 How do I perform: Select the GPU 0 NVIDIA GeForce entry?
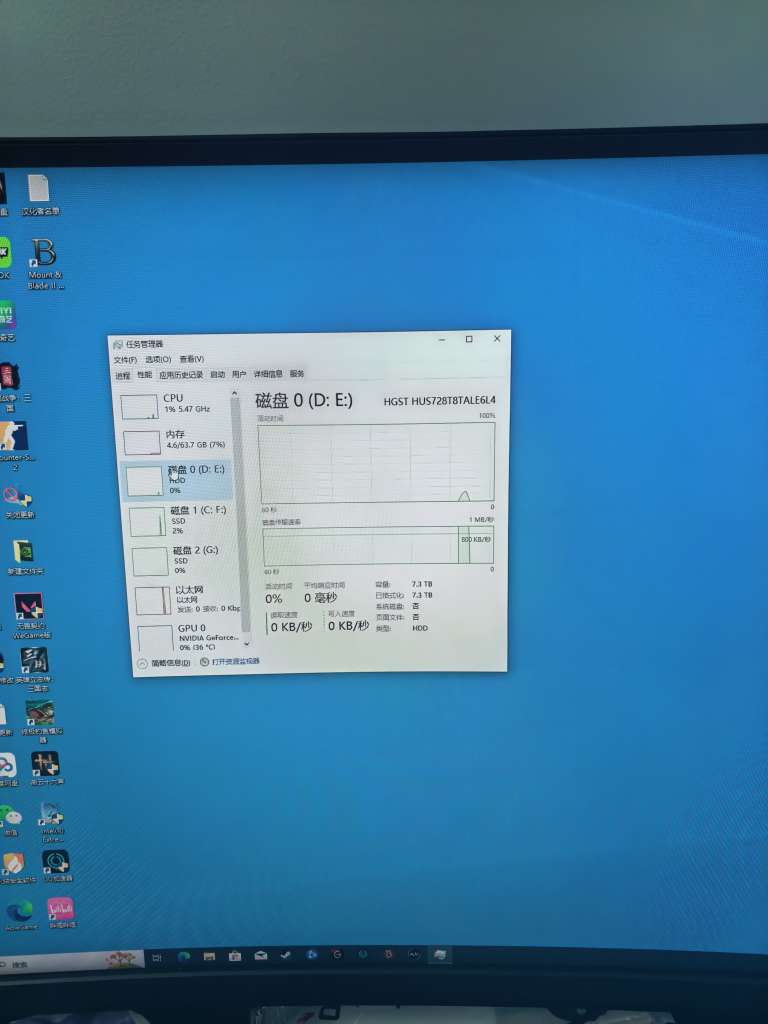point(189,637)
